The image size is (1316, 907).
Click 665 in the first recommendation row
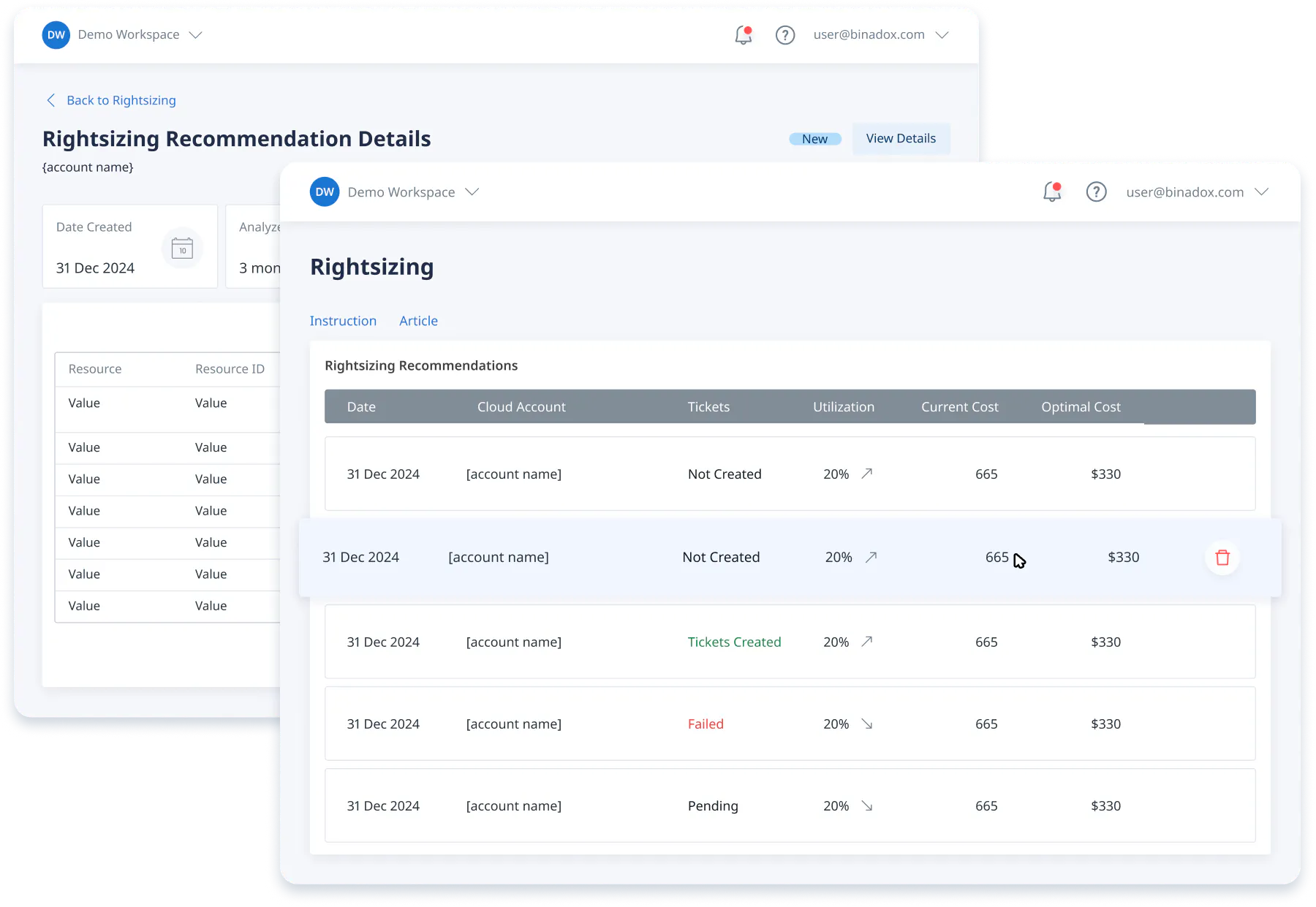coord(986,474)
